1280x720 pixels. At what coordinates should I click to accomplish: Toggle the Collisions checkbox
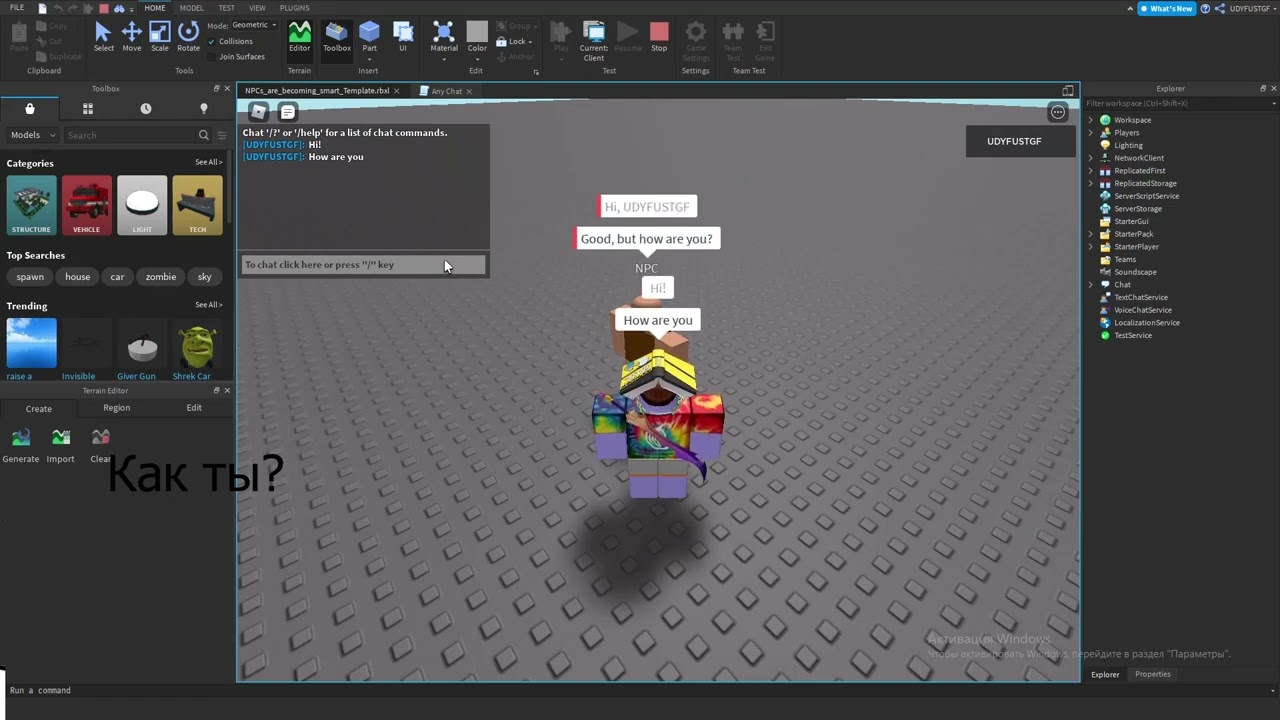point(212,42)
